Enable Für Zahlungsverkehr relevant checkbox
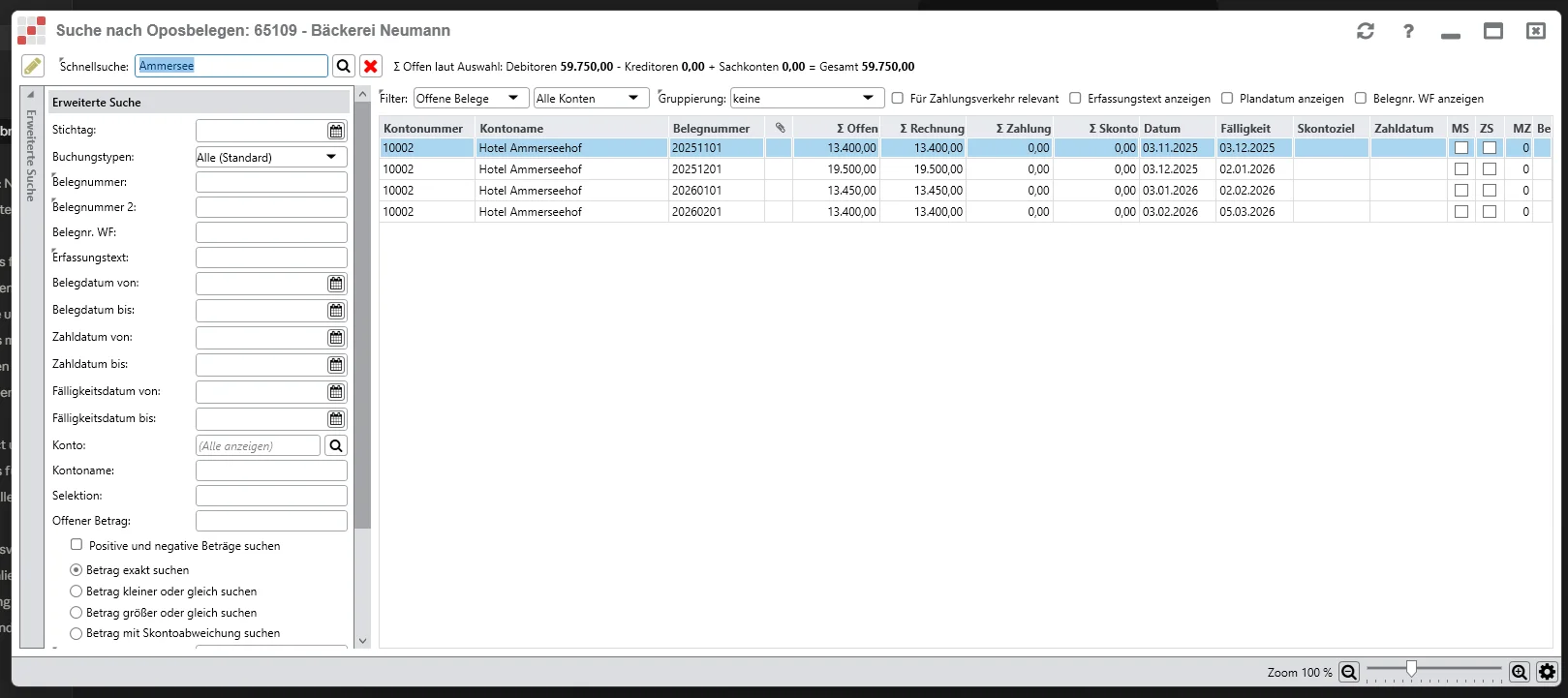The height and width of the screenshot is (698, 1568). pyautogui.click(x=898, y=98)
